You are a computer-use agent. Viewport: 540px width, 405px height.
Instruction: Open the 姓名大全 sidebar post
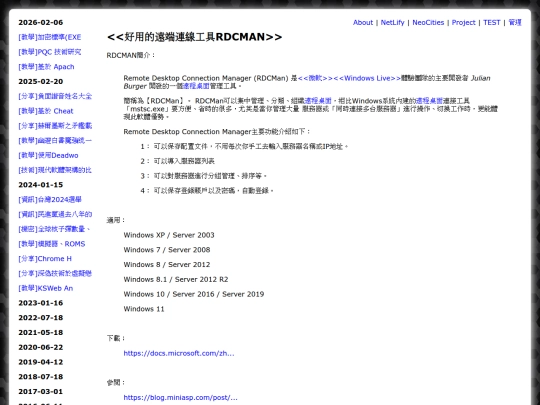55,96
